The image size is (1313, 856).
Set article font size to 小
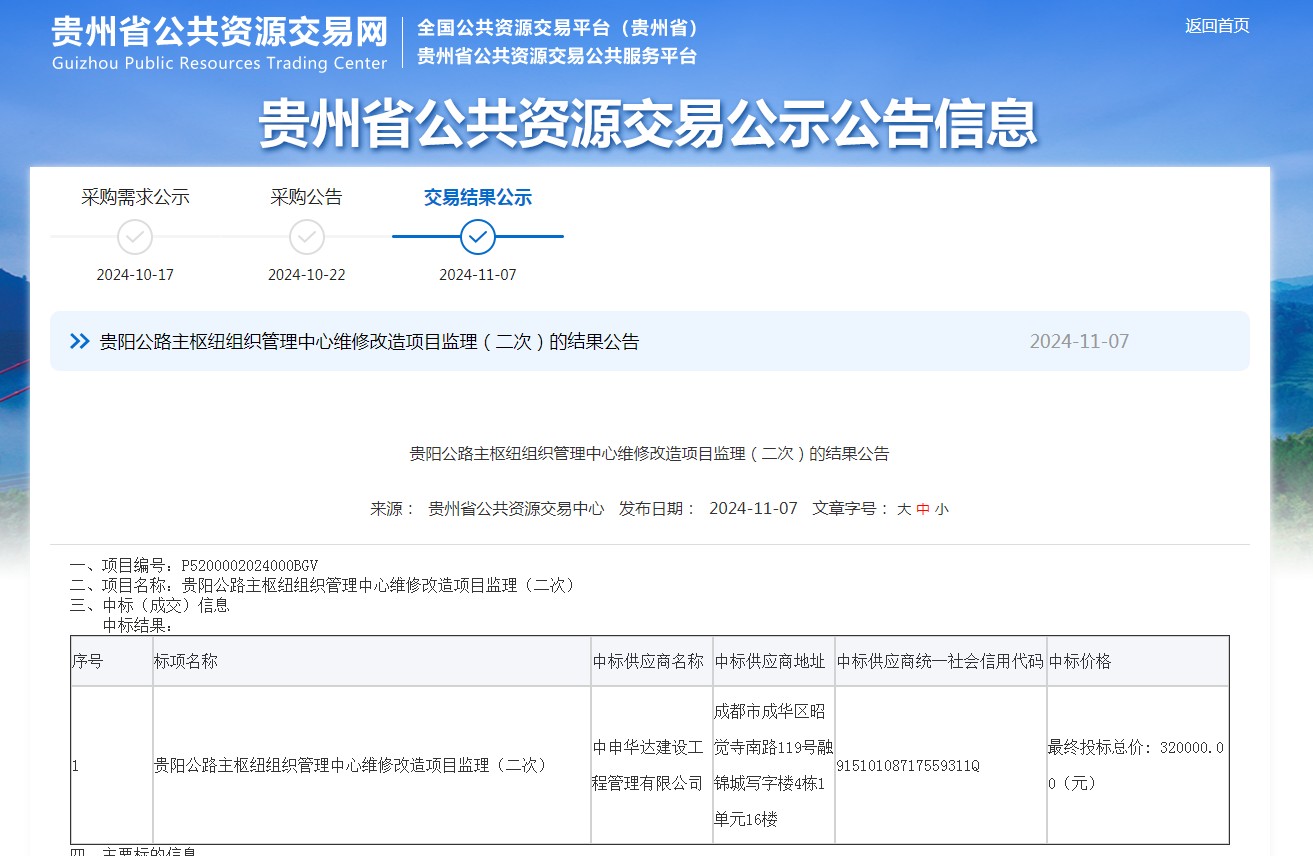pos(941,509)
